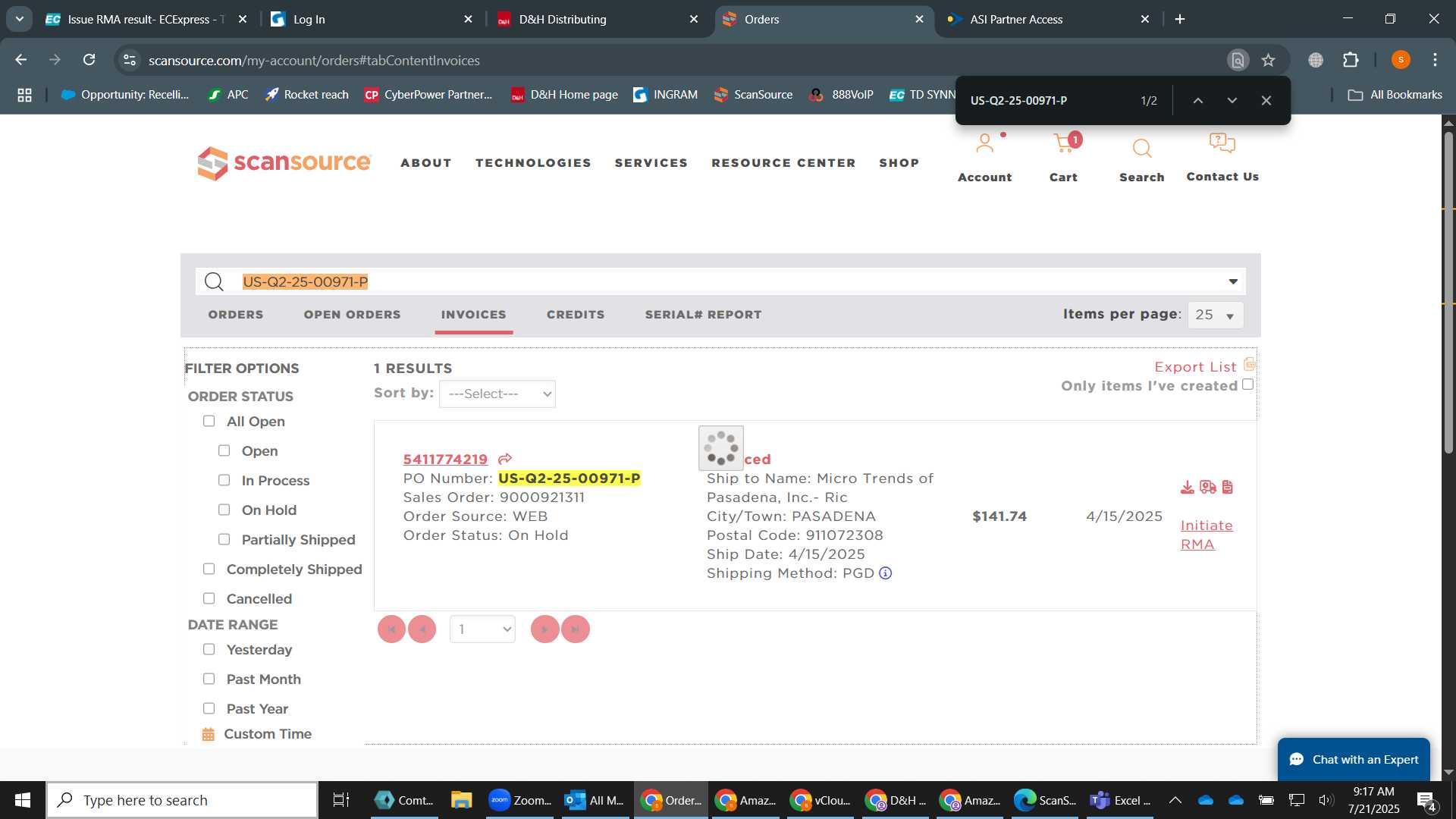The image size is (1456, 819).
Task: Click the order search magnifier icon
Action: point(215,282)
